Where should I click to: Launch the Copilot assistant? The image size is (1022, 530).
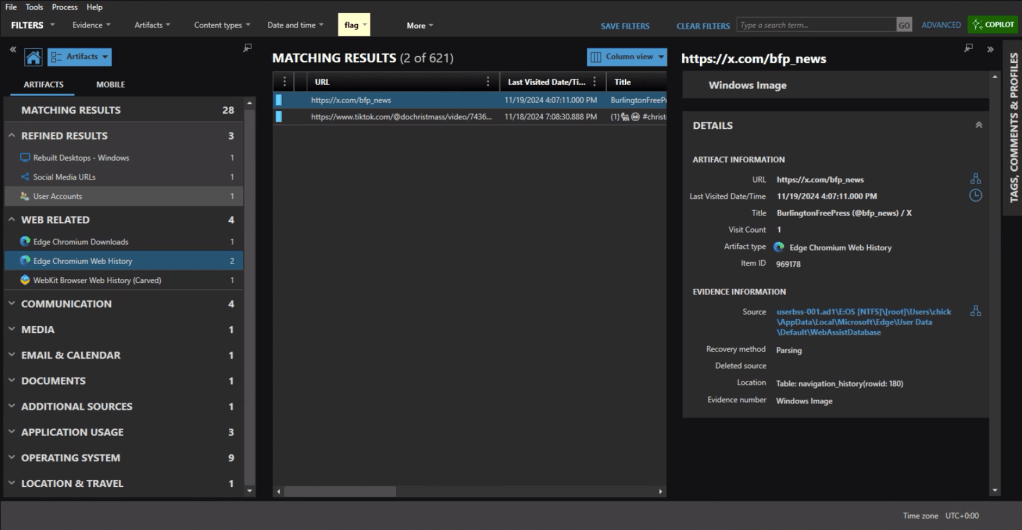(x=992, y=25)
